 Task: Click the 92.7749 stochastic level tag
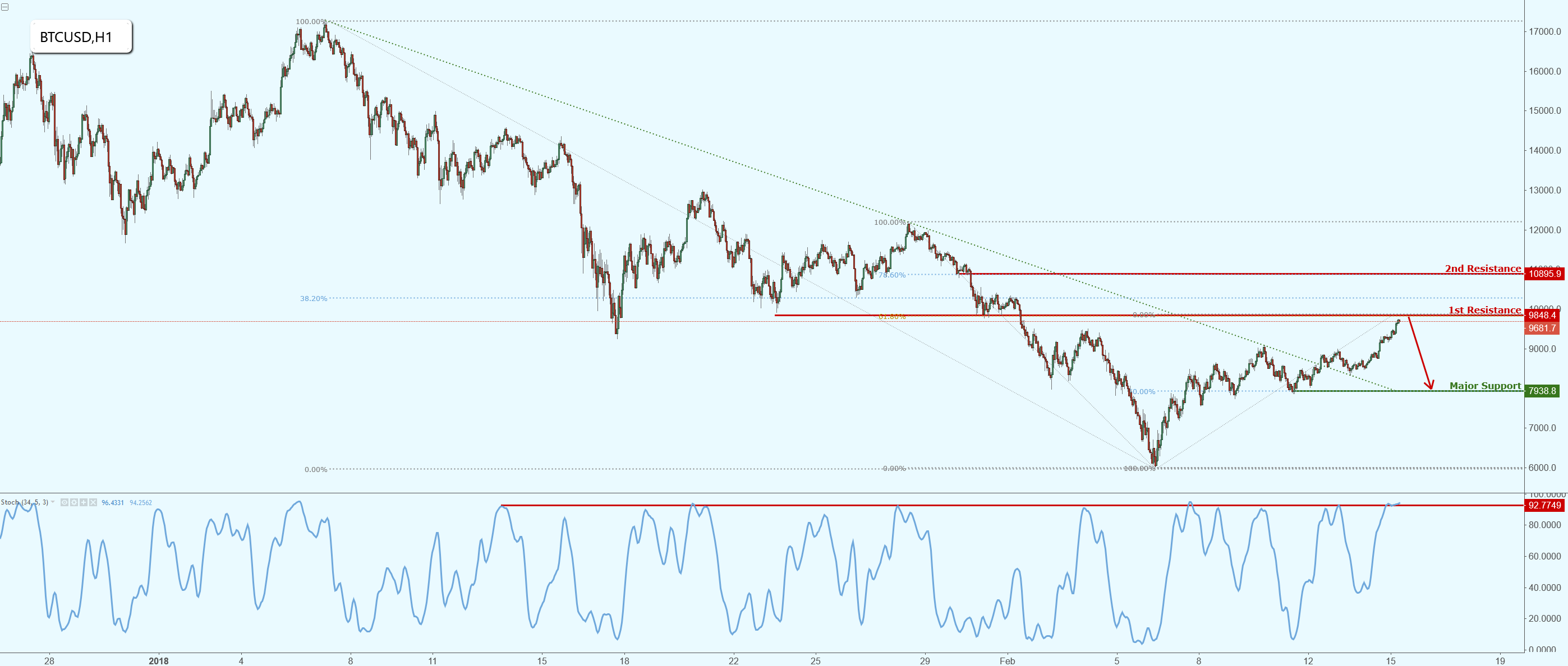(1545, 505)
